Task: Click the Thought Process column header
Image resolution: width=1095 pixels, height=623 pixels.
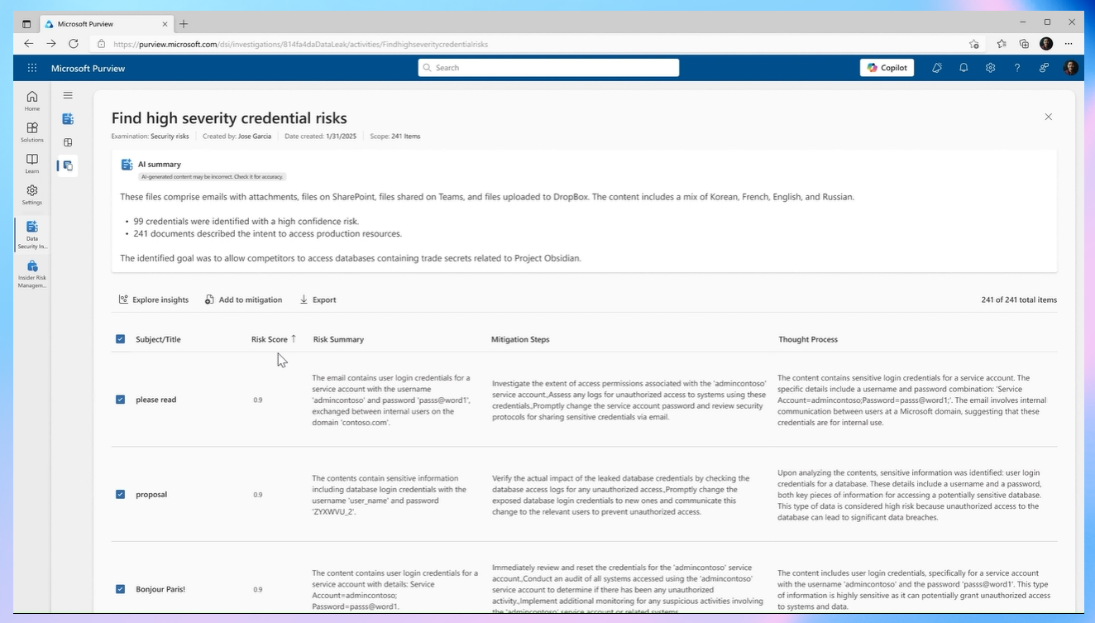Action: 808,339
